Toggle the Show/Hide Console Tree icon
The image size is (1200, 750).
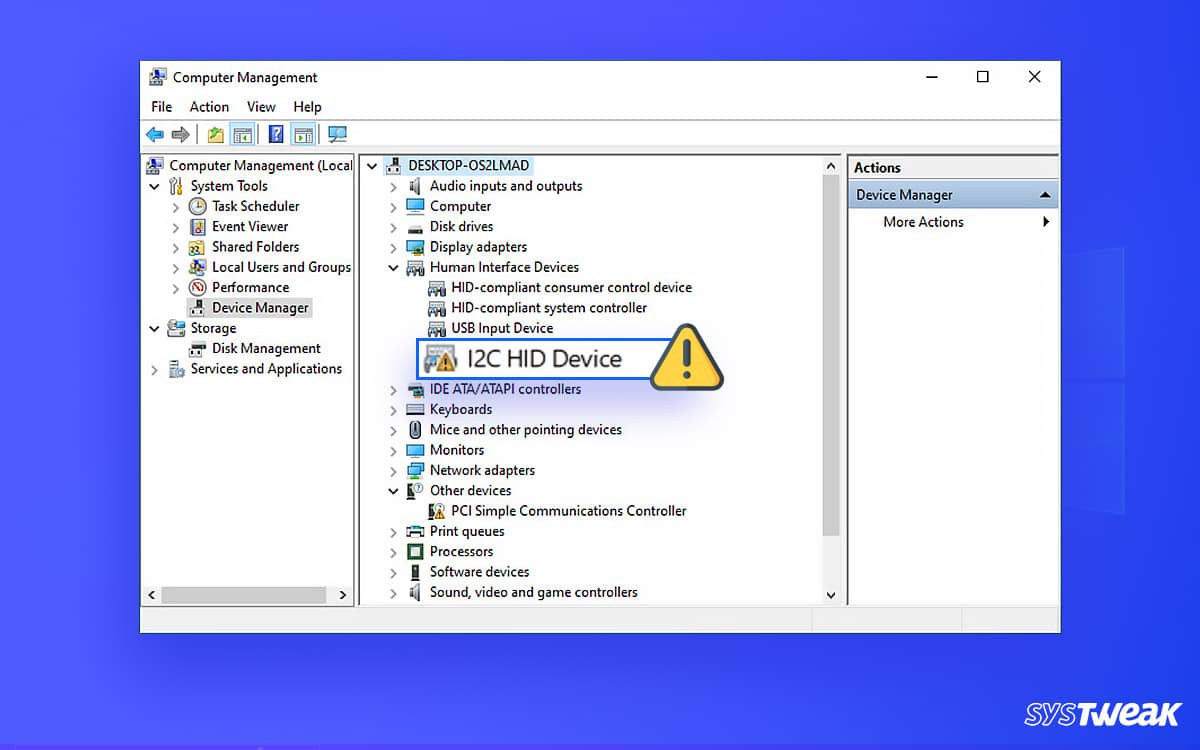pyautogui.click(x=243, y=134)
